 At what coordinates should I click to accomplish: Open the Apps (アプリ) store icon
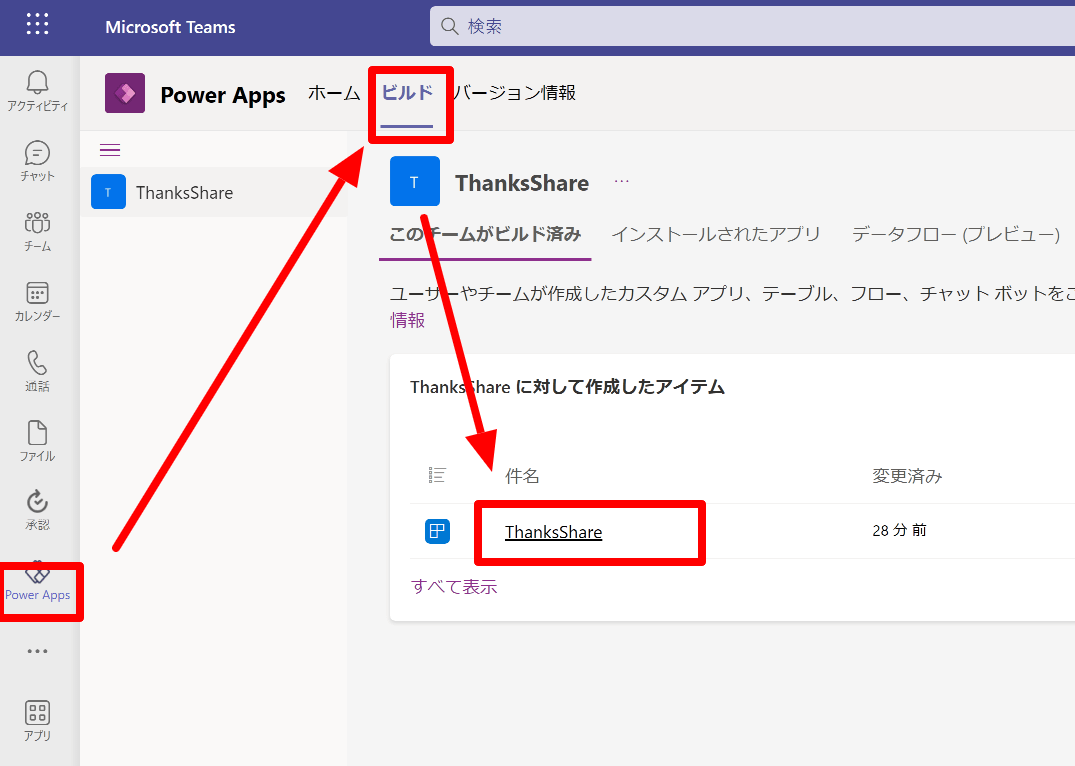point(38,721)
